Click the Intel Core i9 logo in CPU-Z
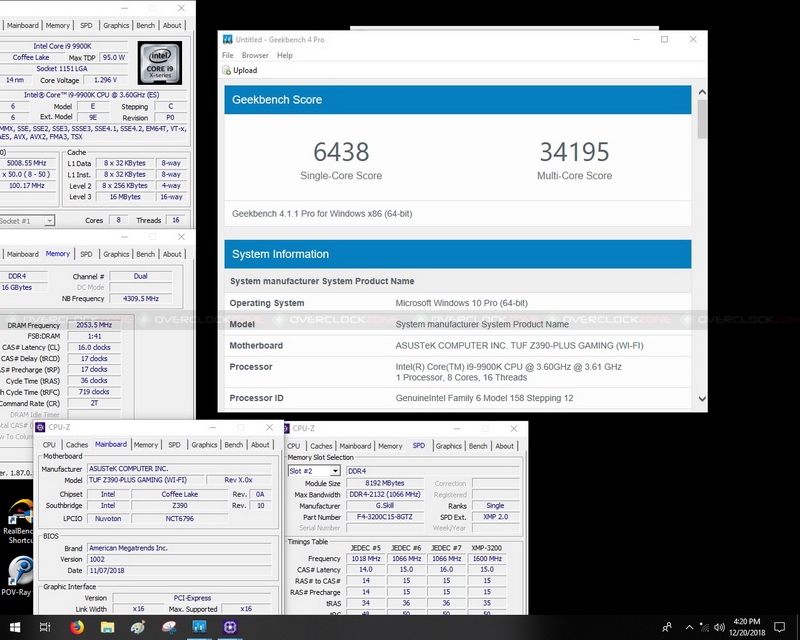The image size is (800, 640). 160,63
